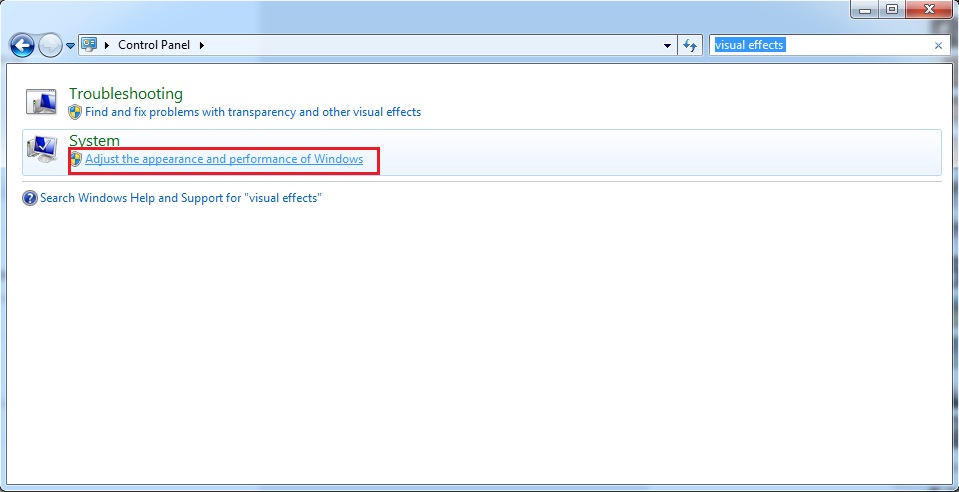Search Windows Help and Support for visual effects
This screenshot has height=492, width=959.
point(180,198)
